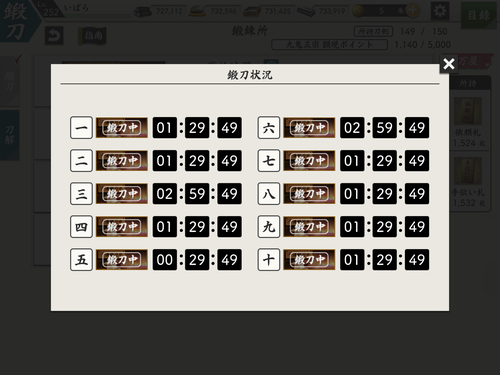Screen dimensions: 500x375
Task: Click the 鍛刀中 label in slot 八
Action: tap(309, 194)
